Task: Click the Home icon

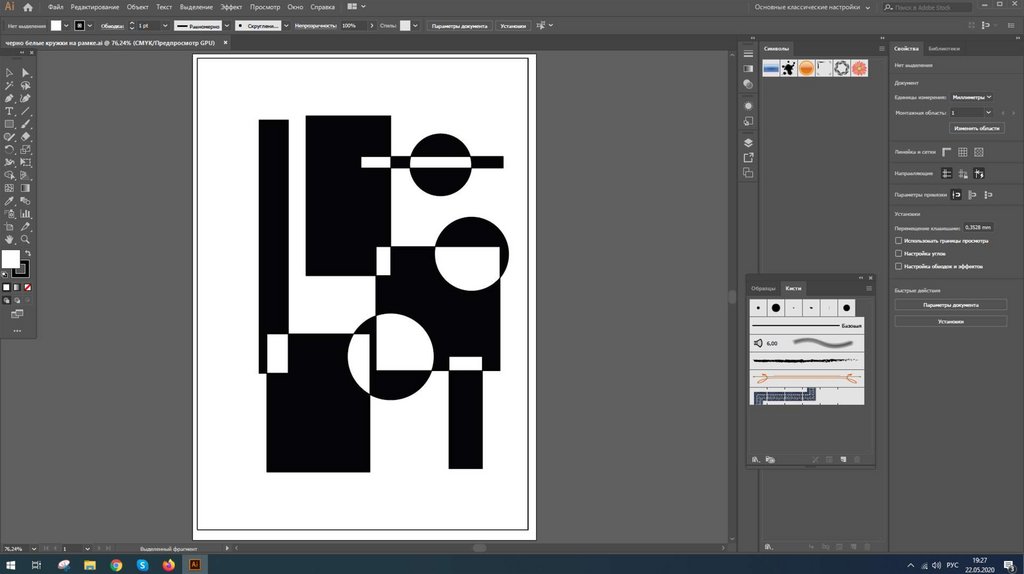Action: tap(28, 7)
